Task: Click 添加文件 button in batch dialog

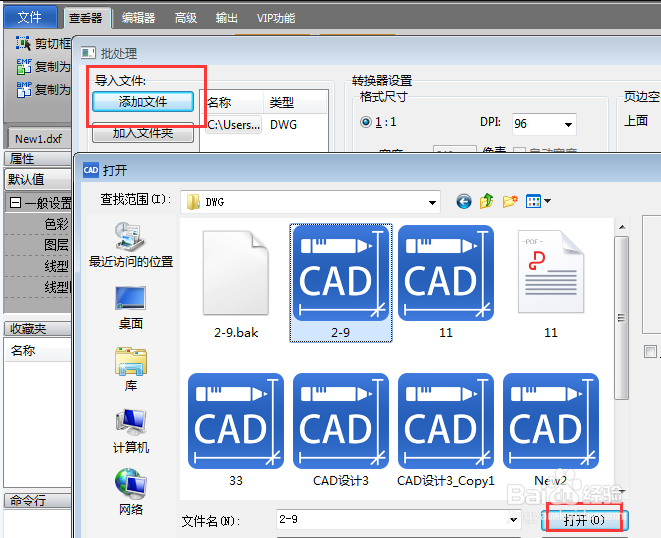Action: [143, 102]
